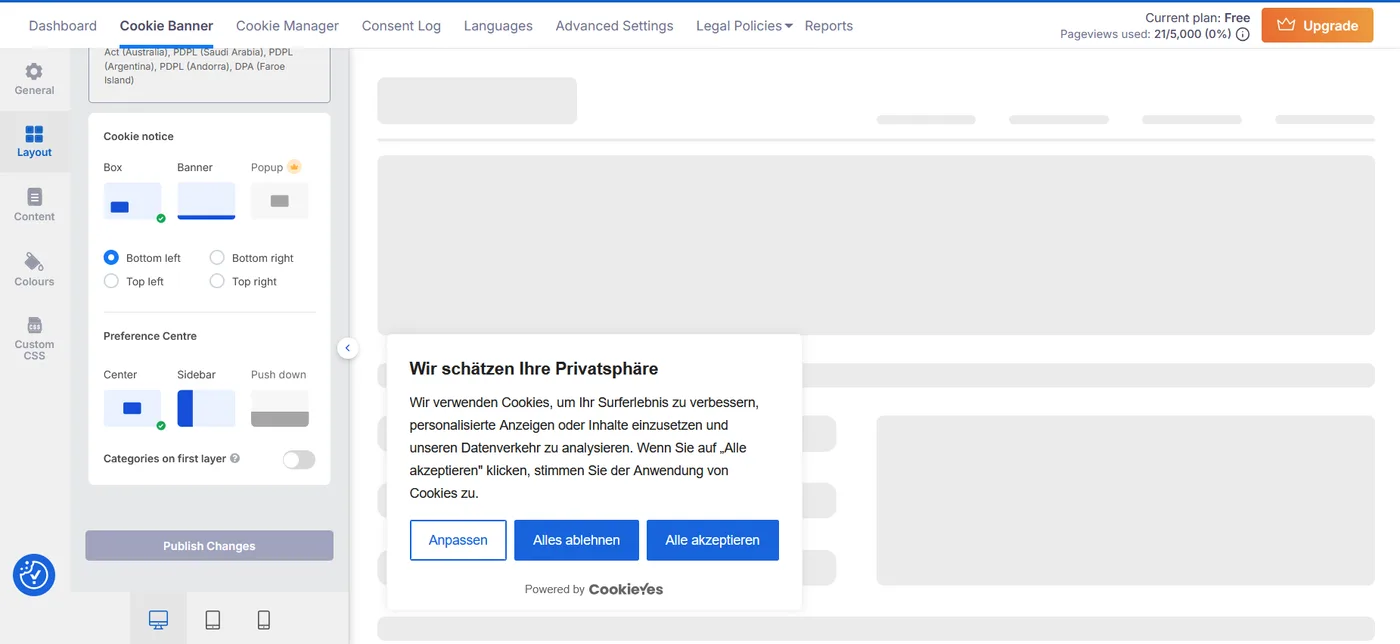Open the Reports tab
The image size is (1400, 644).
coord(829,26)
